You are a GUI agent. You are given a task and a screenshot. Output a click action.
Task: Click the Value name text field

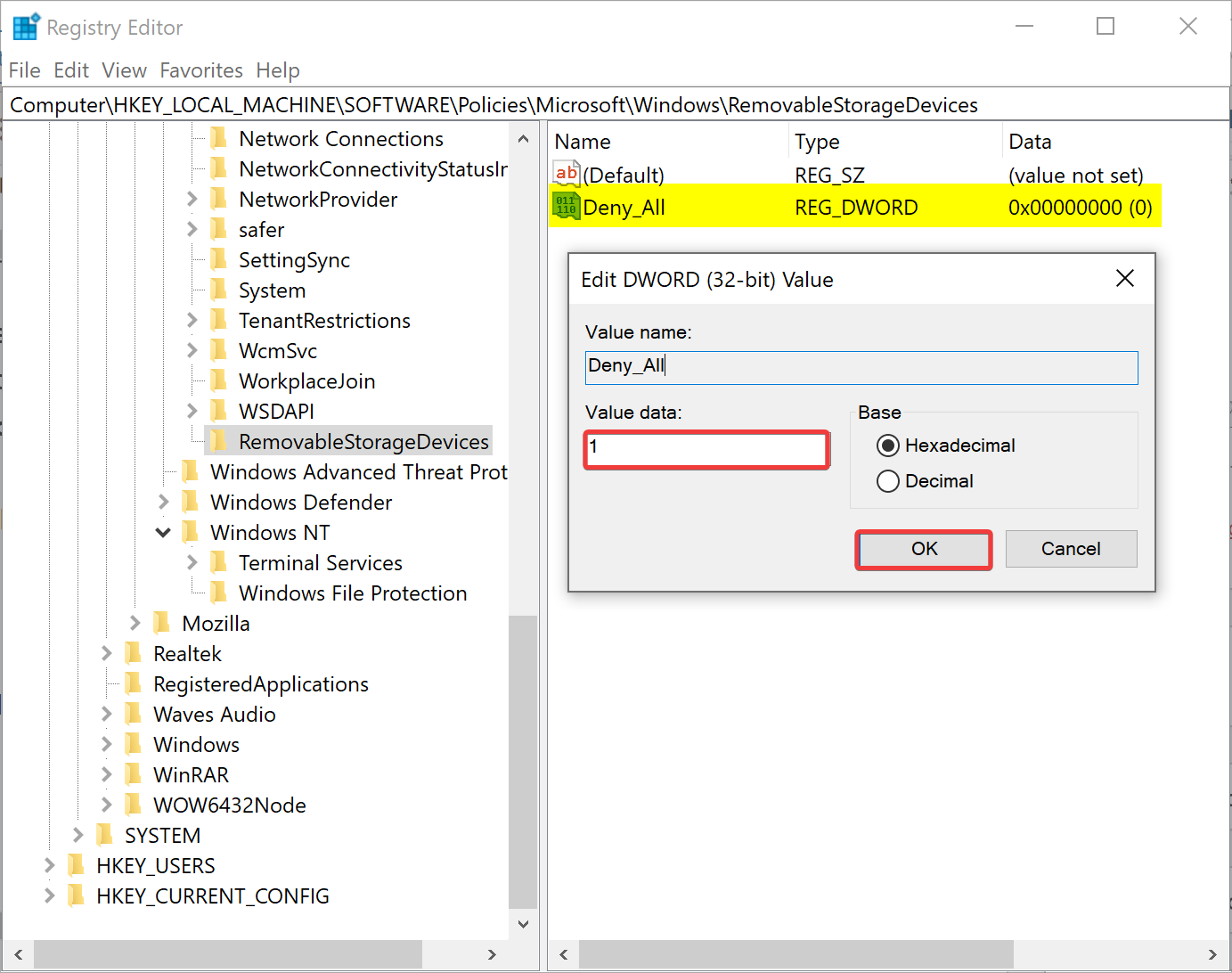coord(861,367)
